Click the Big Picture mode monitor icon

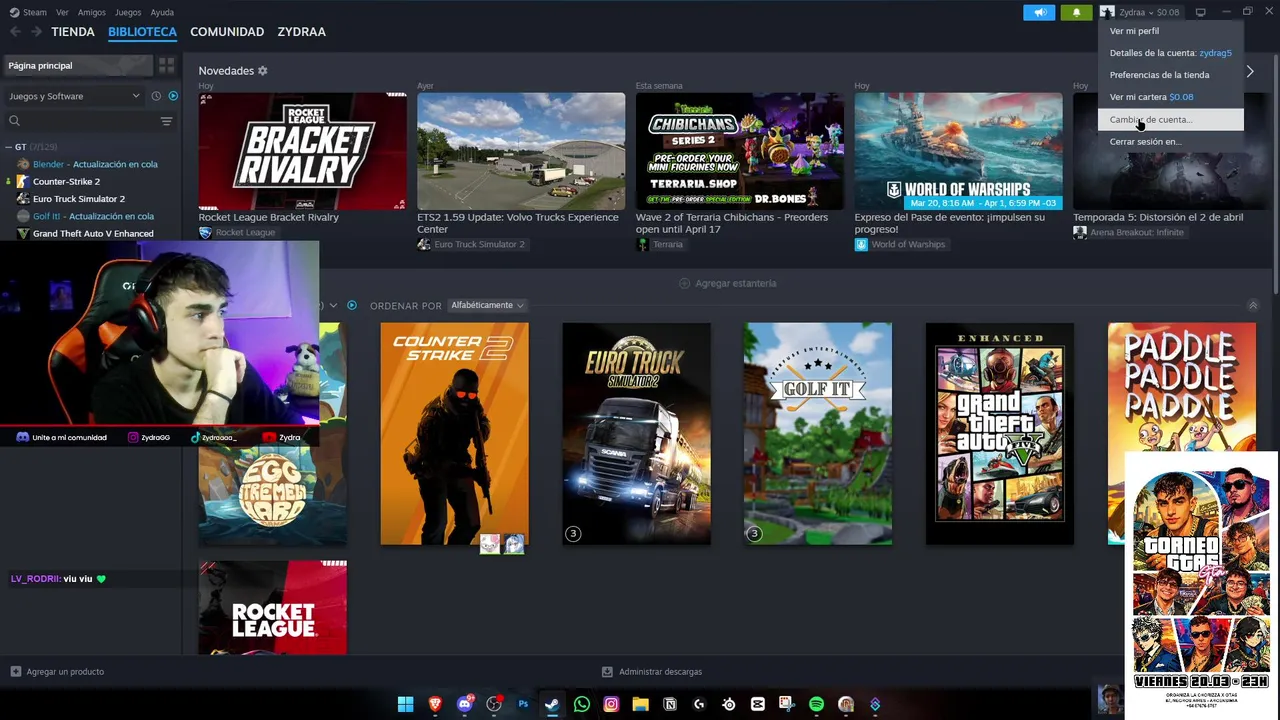[1200, 12]
